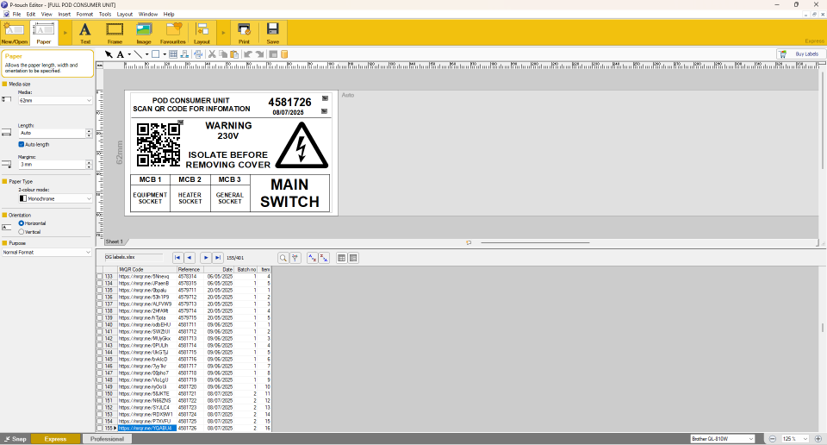Toggle the Snap mode button

[15, 439]
